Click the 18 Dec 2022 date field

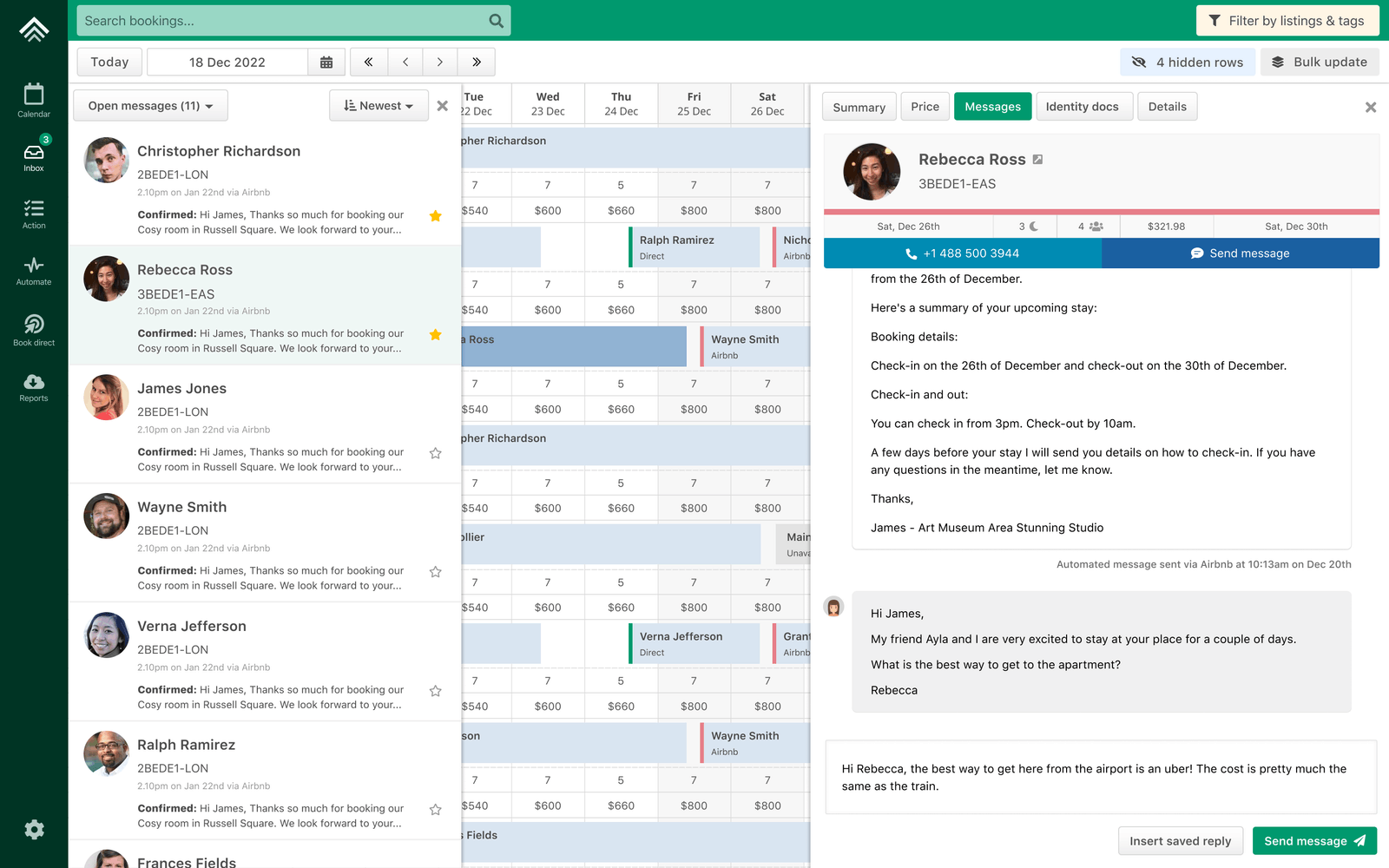(x=227, y=62)
